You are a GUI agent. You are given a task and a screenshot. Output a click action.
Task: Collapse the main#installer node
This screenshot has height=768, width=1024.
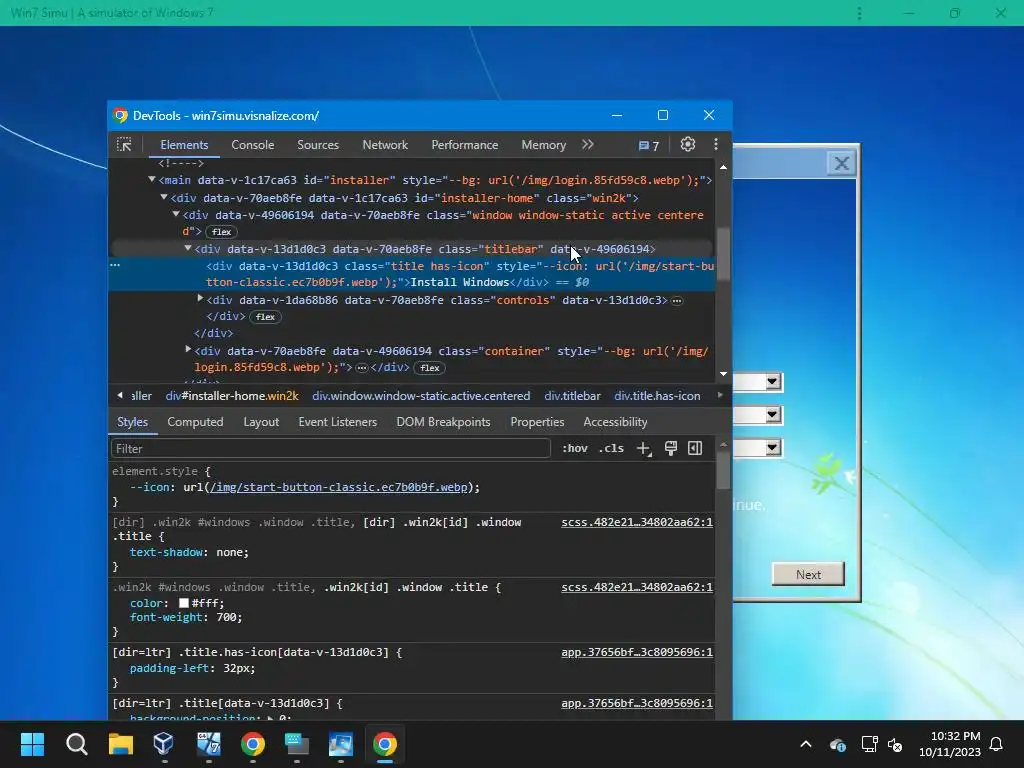152,179
